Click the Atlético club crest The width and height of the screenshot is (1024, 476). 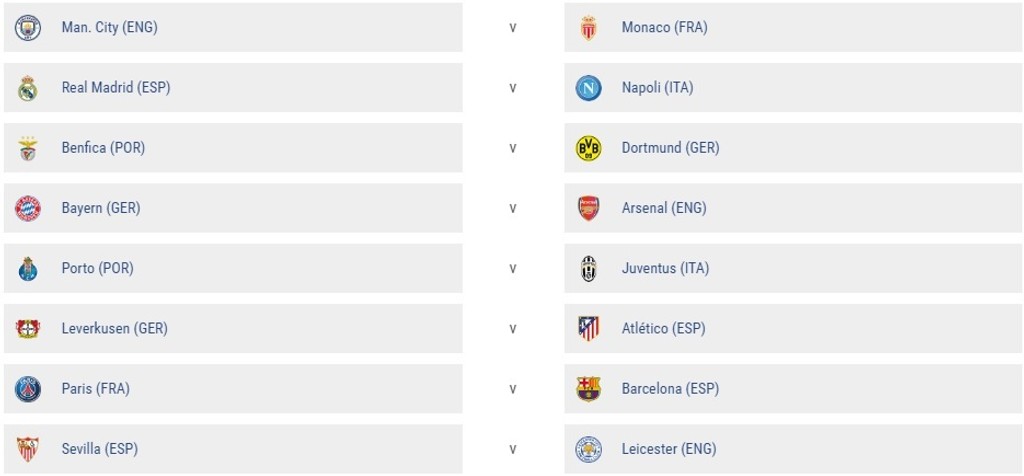[x=589, y=328]
